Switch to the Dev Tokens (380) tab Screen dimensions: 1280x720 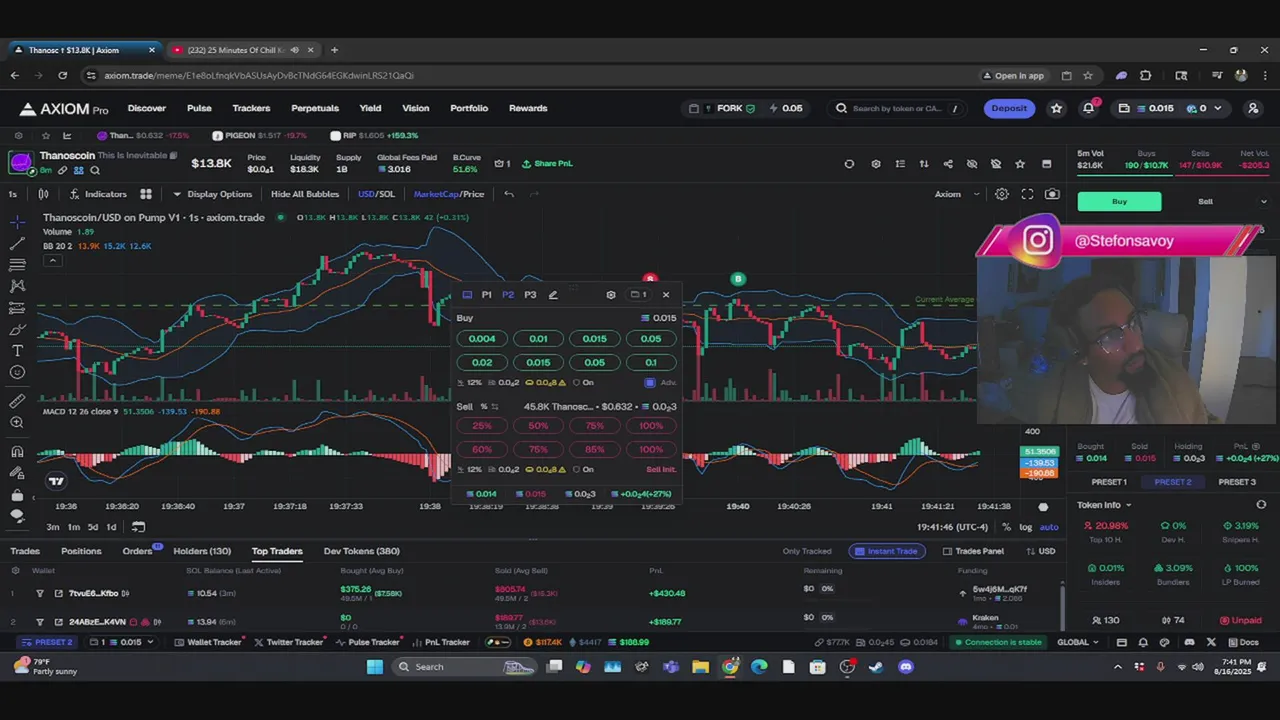361,551
